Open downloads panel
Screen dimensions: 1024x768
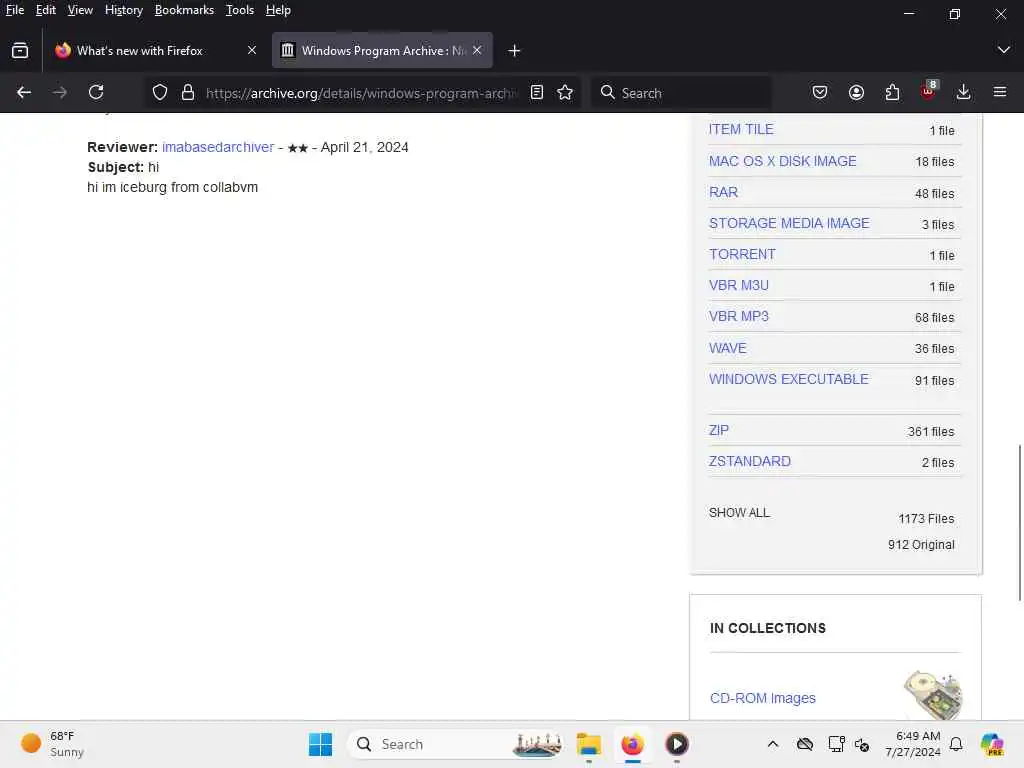tap(963, 93)
